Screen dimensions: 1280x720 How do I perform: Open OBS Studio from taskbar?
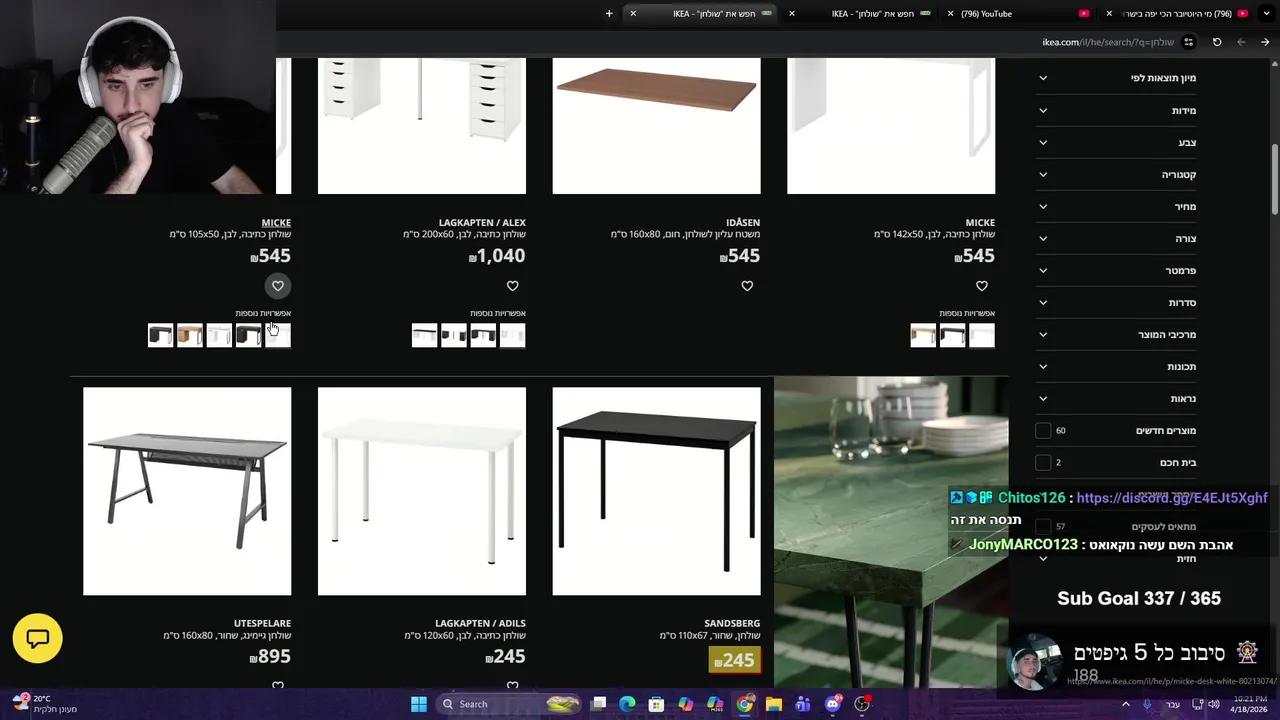862,704
